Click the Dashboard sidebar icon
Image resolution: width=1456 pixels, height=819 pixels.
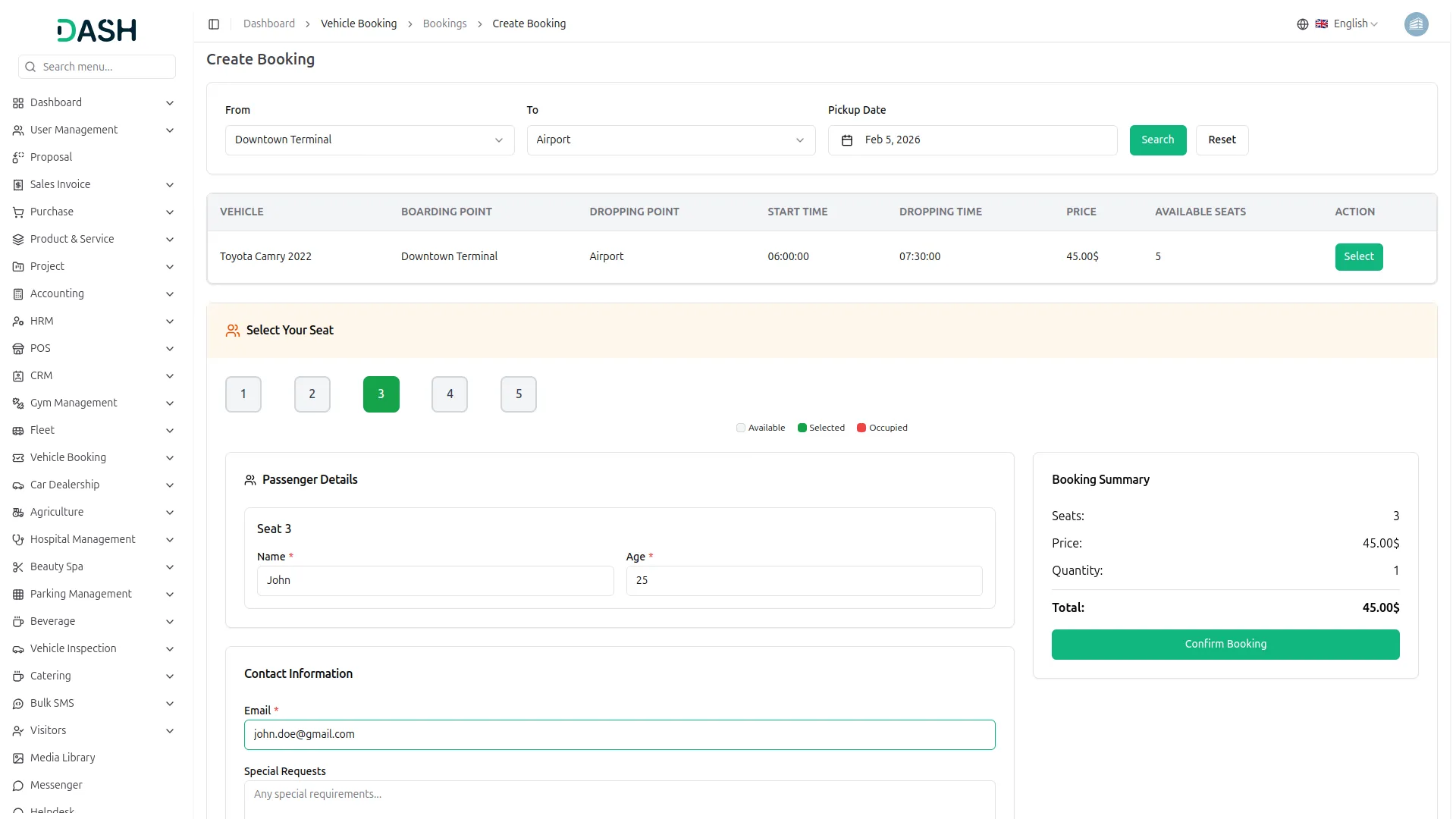click(18, 103)
